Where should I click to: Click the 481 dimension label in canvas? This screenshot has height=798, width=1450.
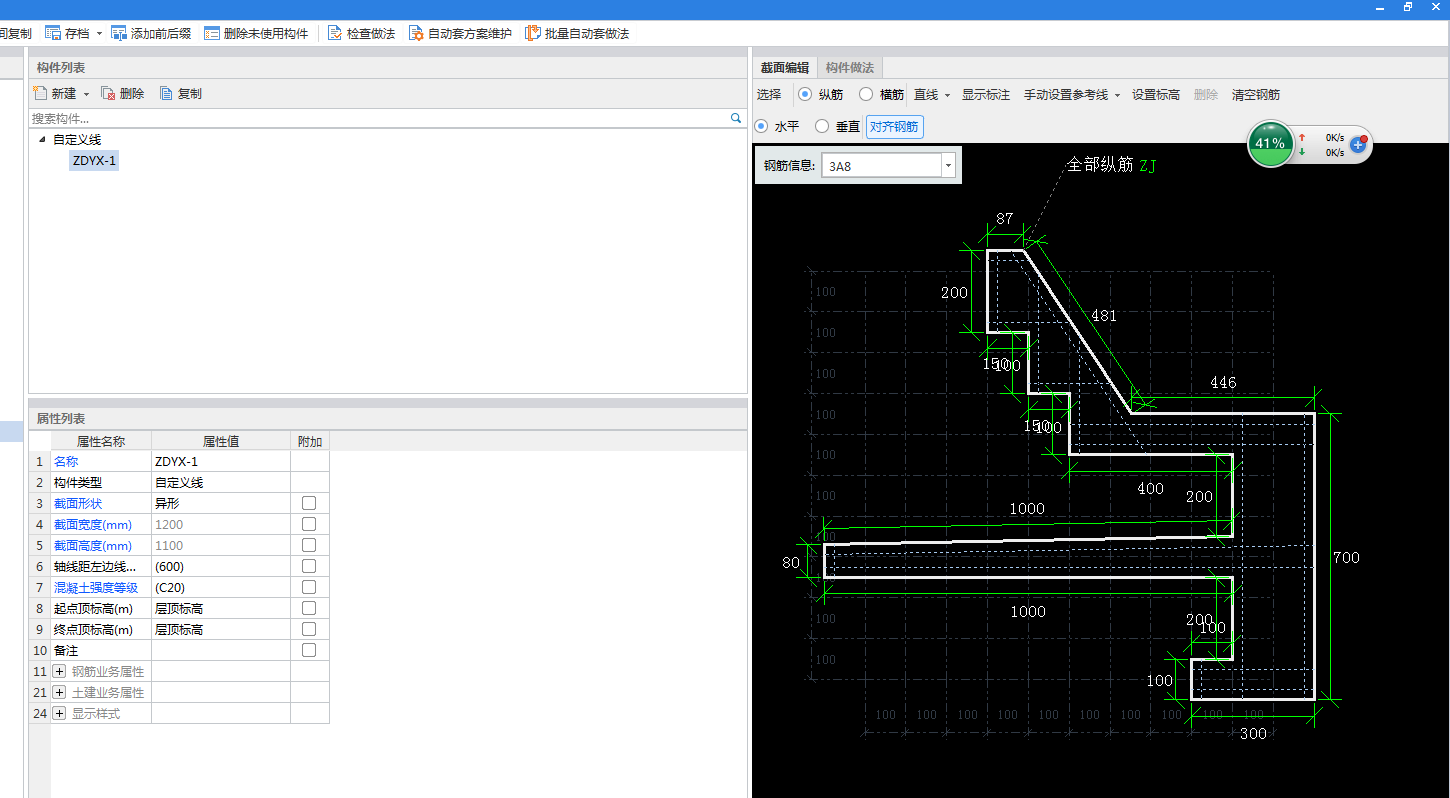pyautogui.click(x=1103, y=316)
